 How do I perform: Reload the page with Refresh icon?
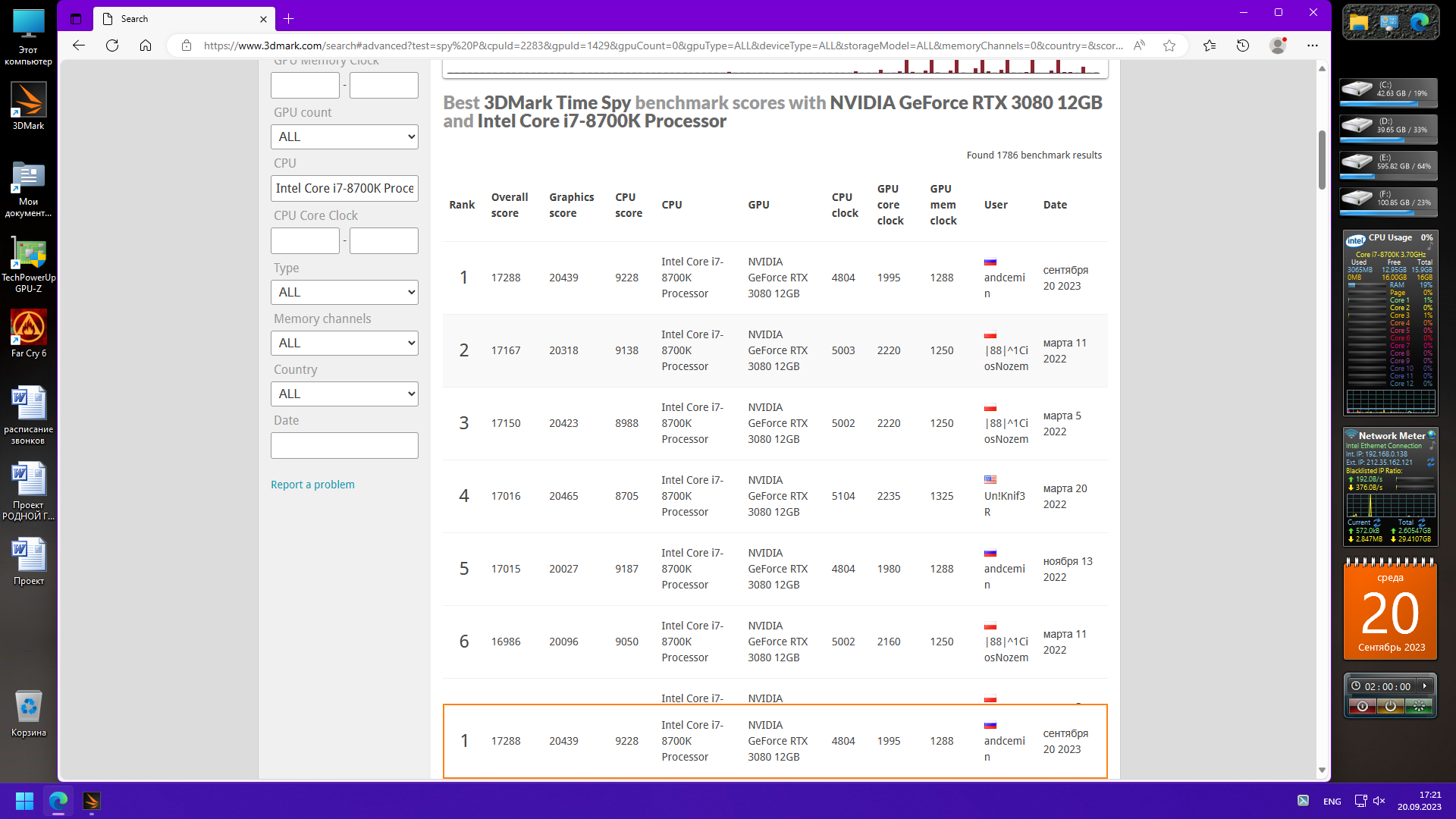(x=112, y=45)
